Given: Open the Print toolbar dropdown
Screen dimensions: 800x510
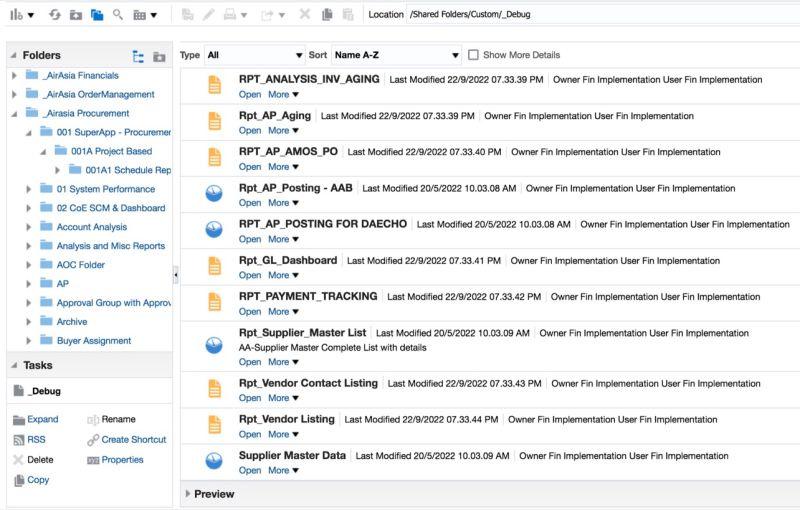Looking at the screenshot, I should (236, 15).
